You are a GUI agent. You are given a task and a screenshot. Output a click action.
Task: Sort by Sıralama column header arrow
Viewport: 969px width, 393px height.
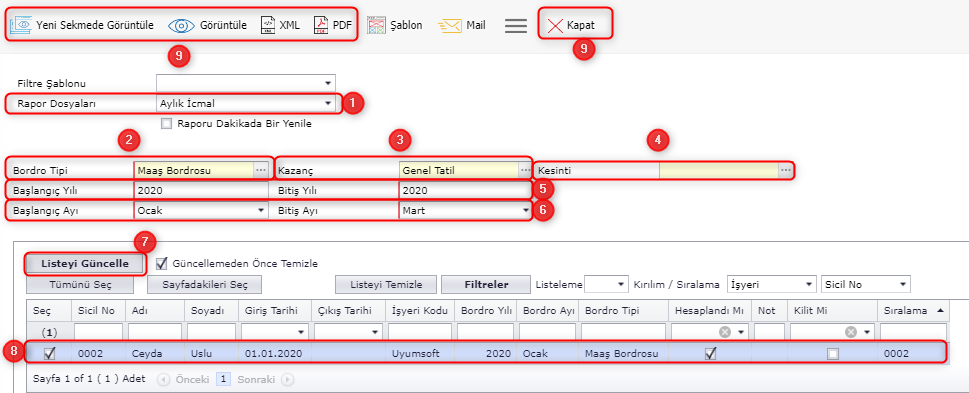(940, 310)
